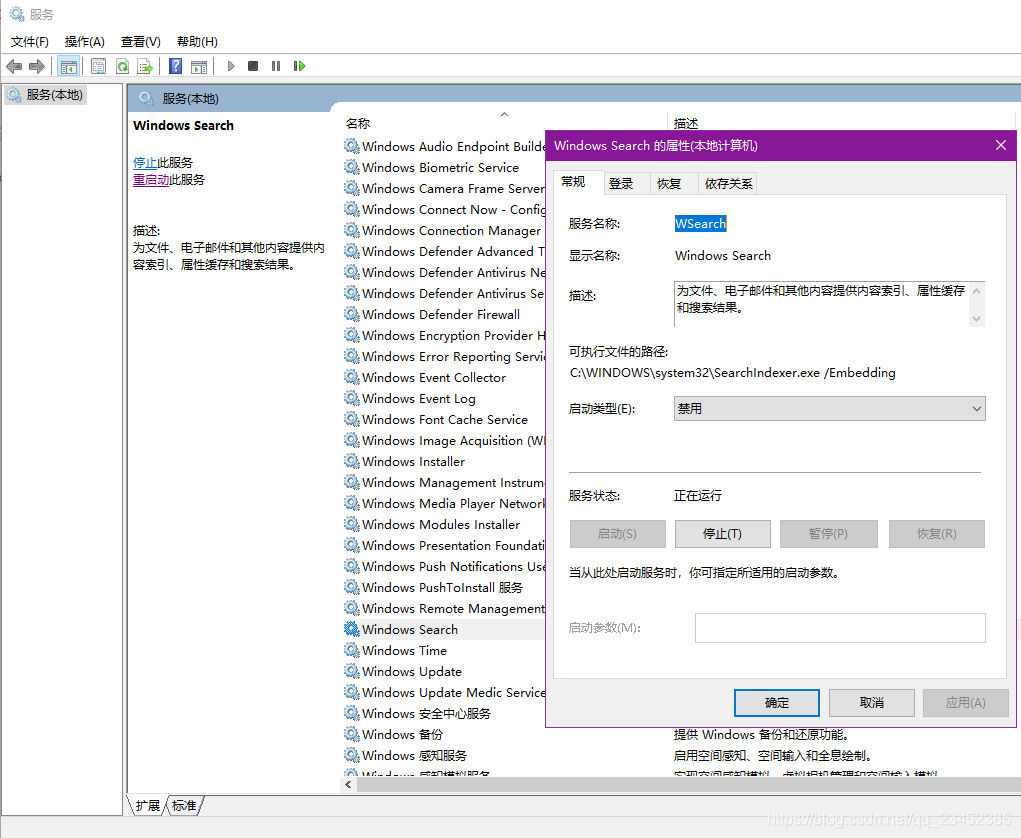Select Windows 安全中心服务 row
Image resolution: width=1021 pixels, height=838 pixels.
pyautogui.click(x=445, y=714)
